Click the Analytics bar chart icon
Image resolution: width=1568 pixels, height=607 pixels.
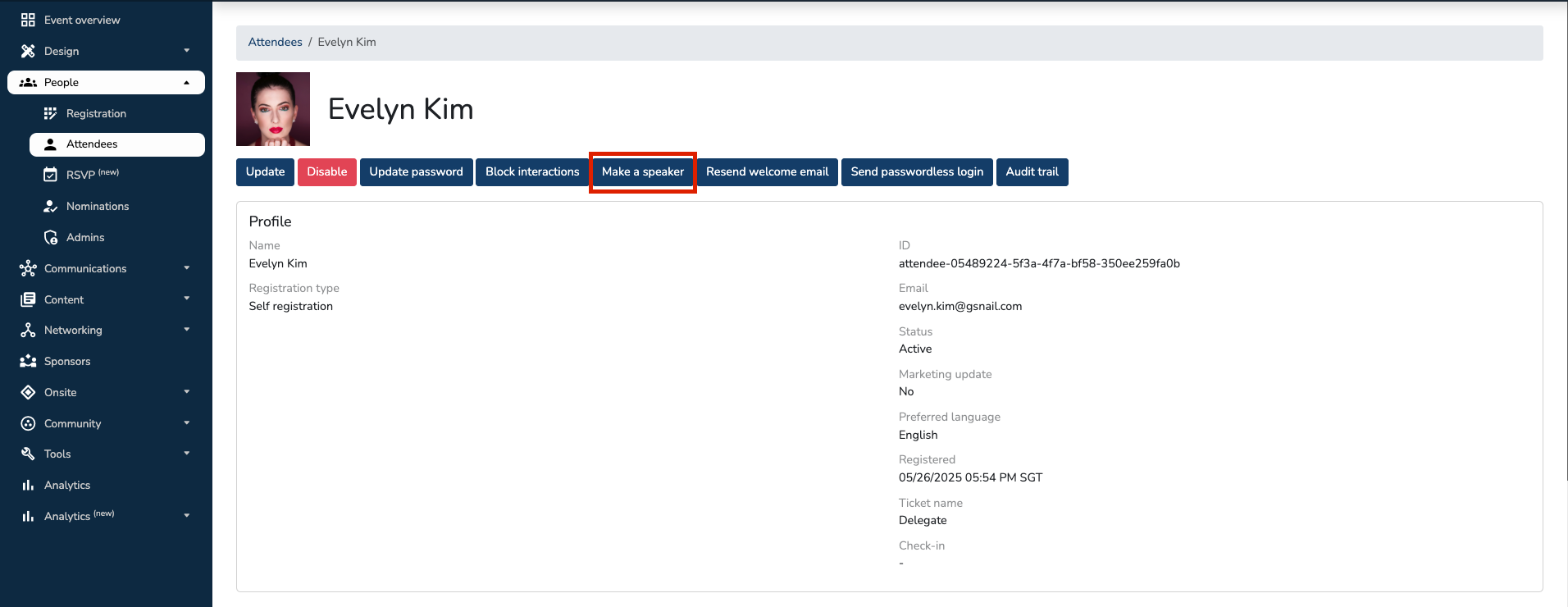pos(28,485)
